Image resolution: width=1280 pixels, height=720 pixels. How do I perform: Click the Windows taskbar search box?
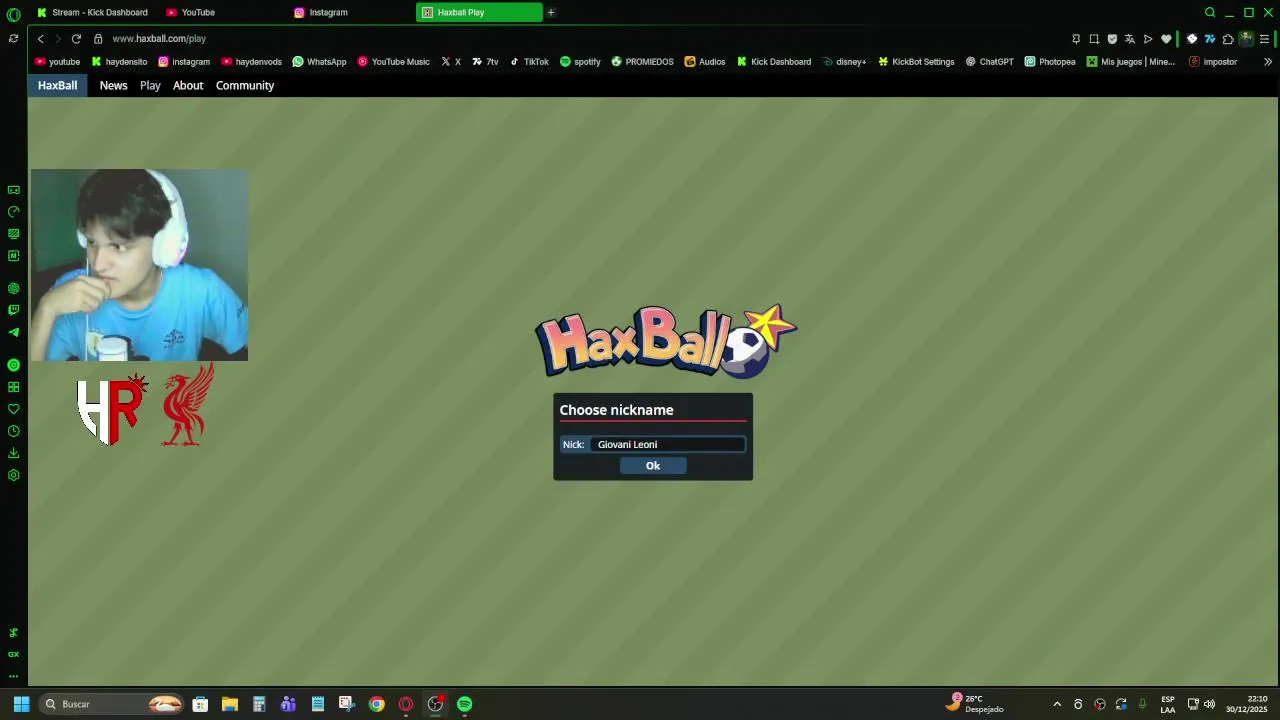113,704
